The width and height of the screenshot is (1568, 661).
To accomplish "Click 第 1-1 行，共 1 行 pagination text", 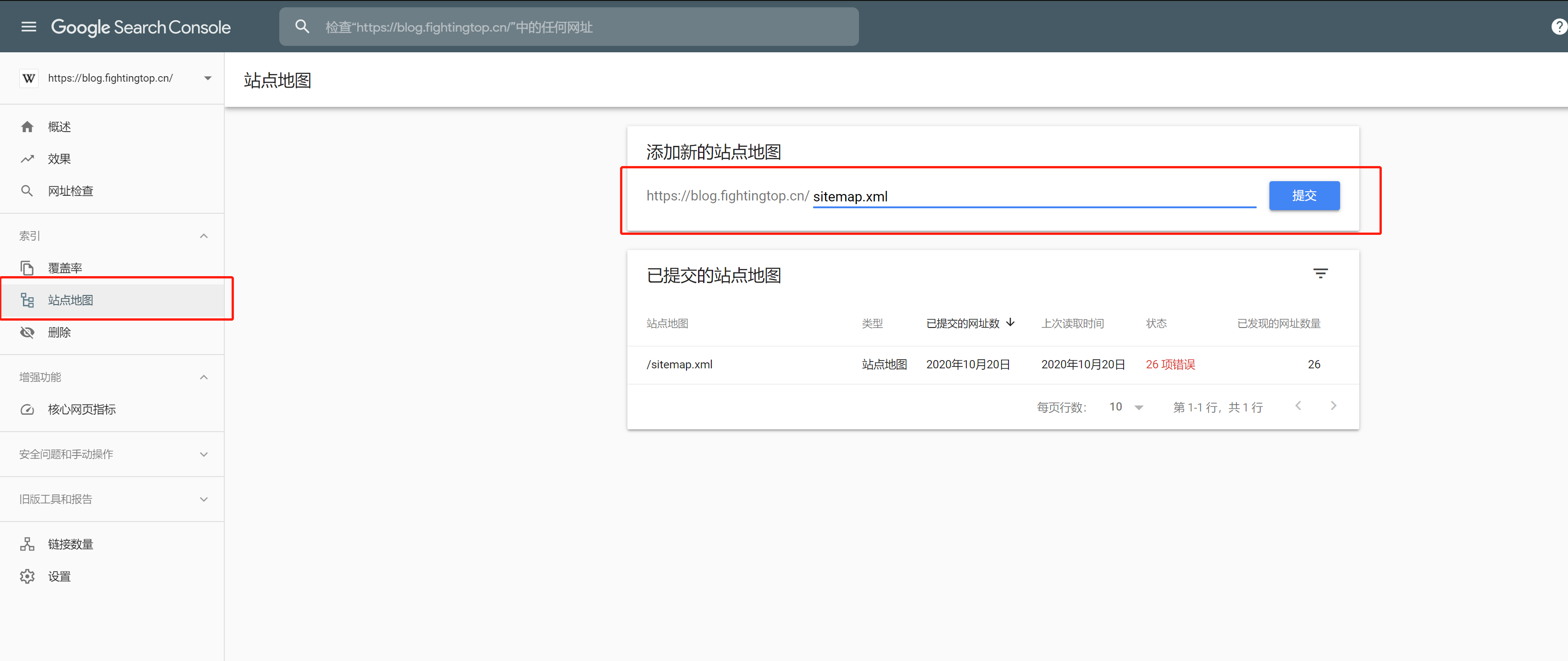I will coord(1218,407).
